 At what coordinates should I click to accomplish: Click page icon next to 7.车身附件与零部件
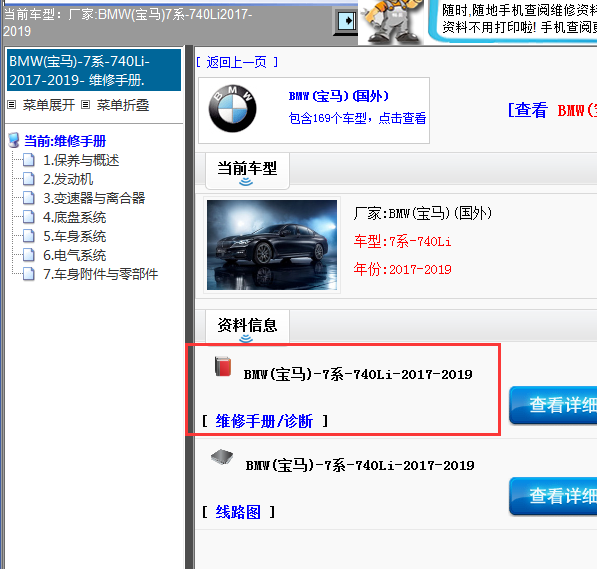(x=29, y=274)
